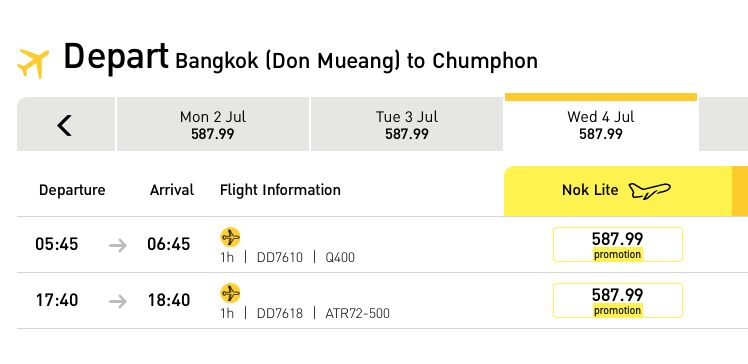Image resolution: width=748 pixels, height=364 pixels.
Task: Click the arrow between 05:45 and 06:45
Action: pos(118,246)
